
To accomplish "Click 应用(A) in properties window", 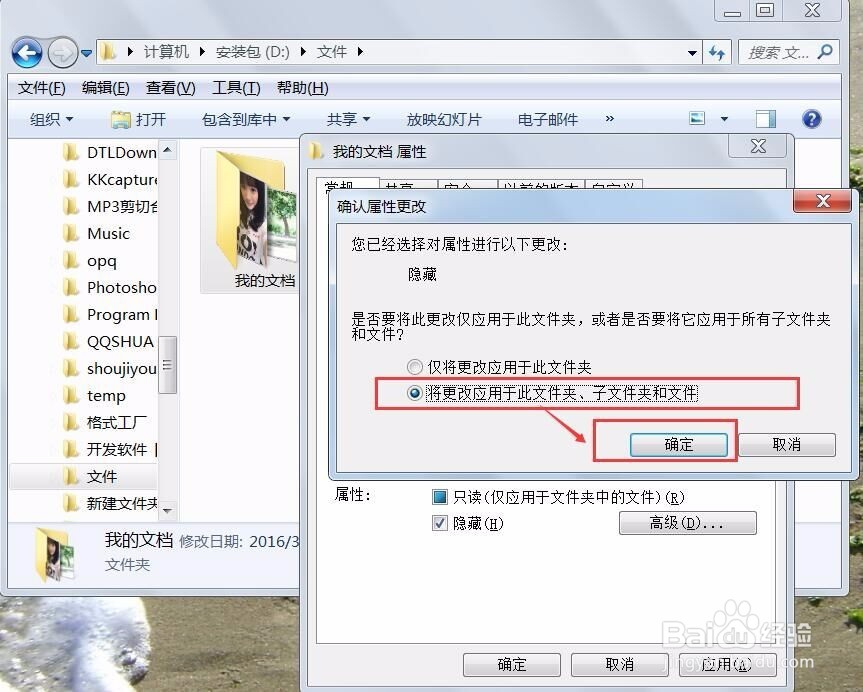I will 728,664.
